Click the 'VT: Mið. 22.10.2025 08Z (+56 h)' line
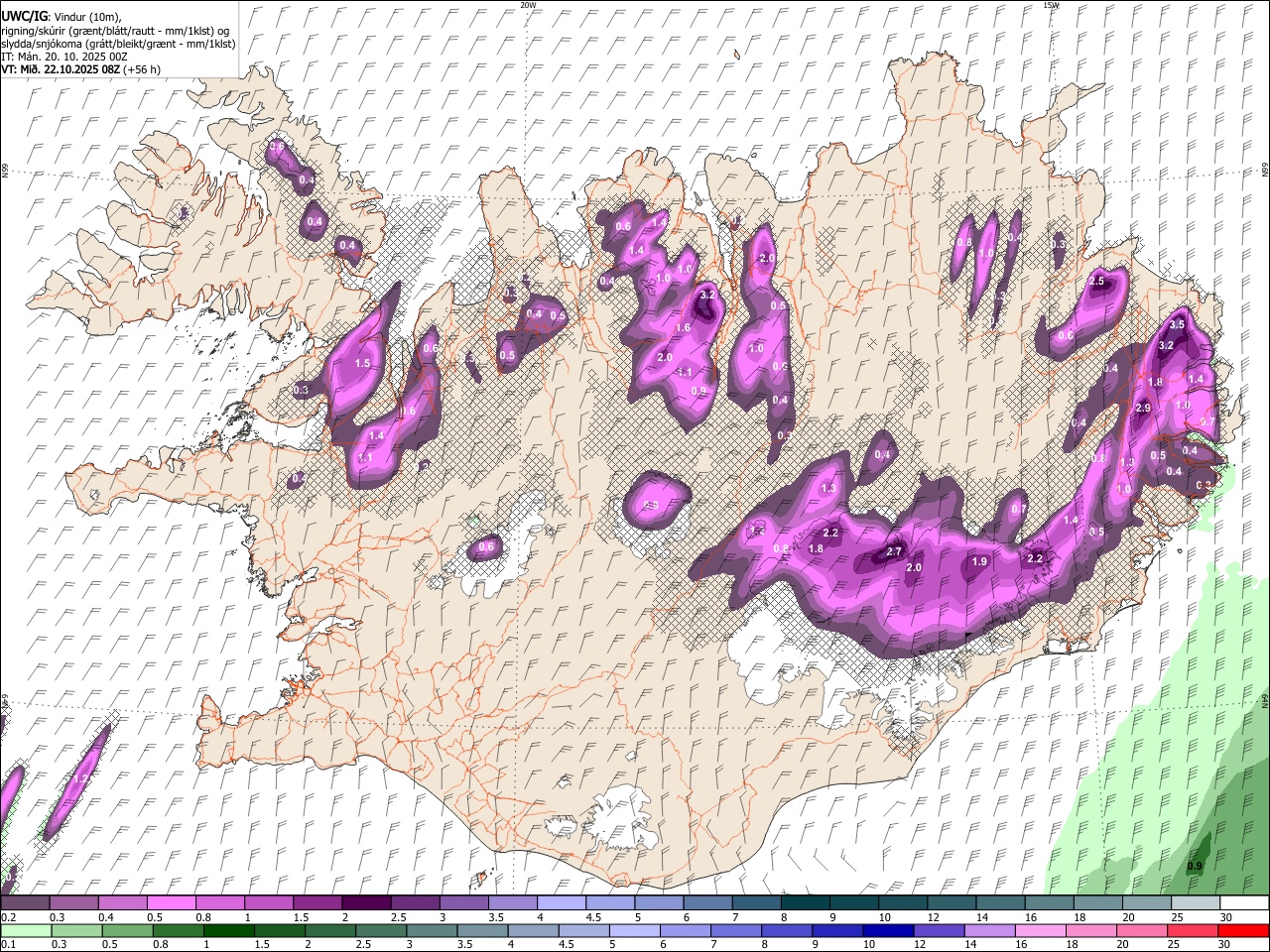 [80, 69]
